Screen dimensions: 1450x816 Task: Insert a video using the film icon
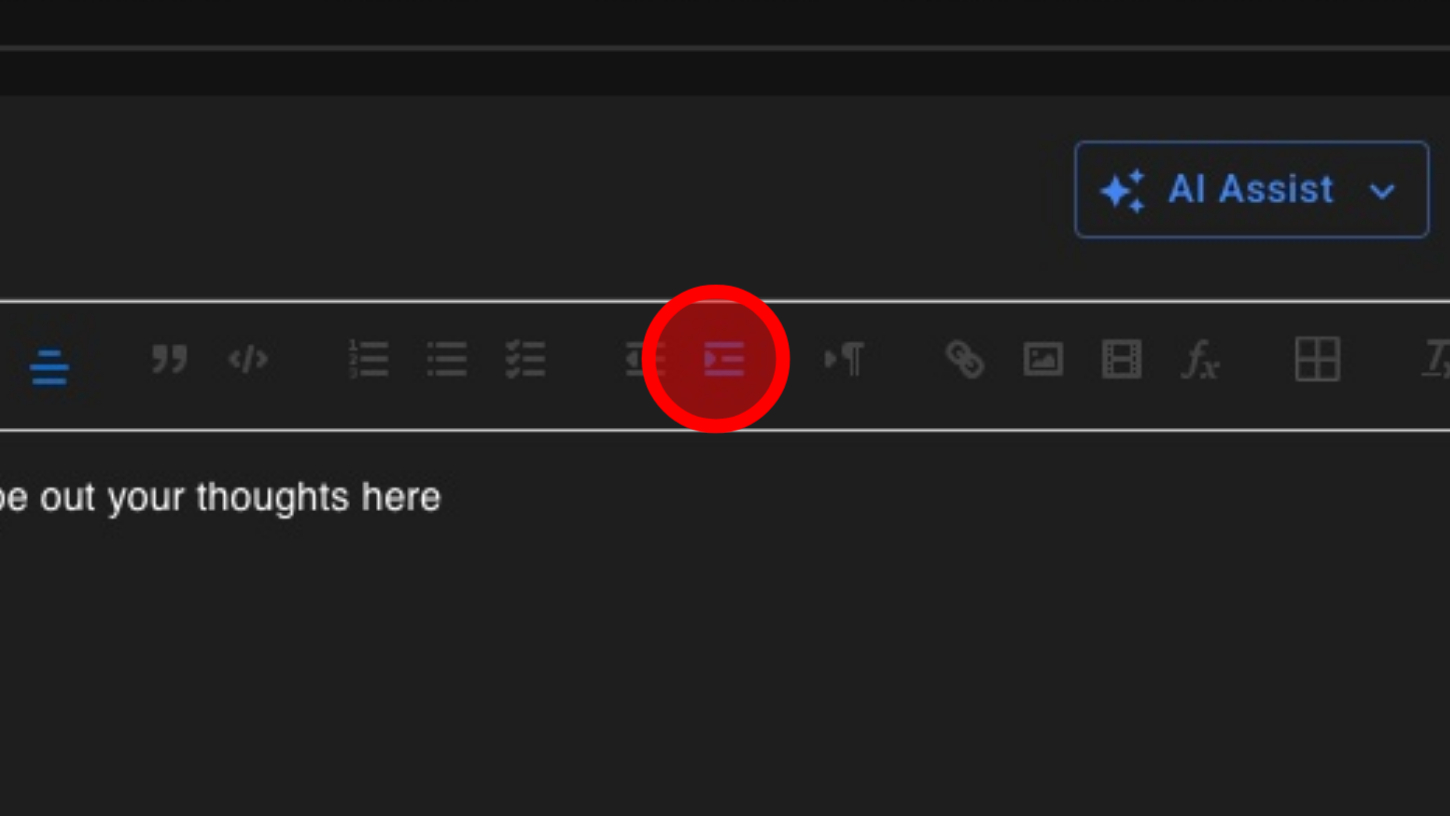click(x=1121, y=359)
